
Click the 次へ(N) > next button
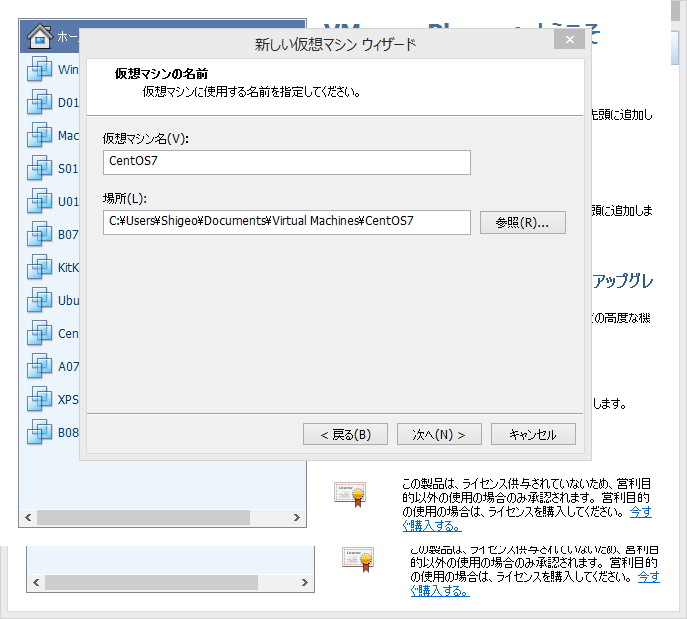coord(439,434)
